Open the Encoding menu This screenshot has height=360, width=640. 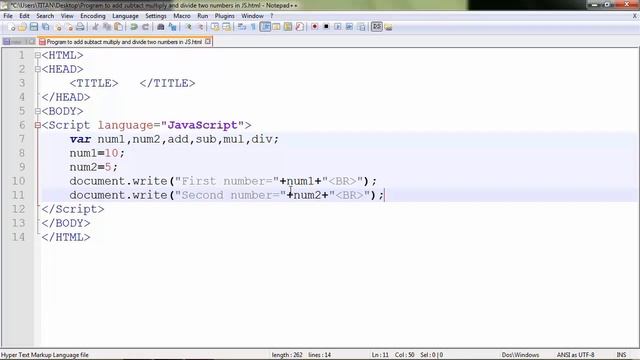pyautogui.click(x=93, y=16)
